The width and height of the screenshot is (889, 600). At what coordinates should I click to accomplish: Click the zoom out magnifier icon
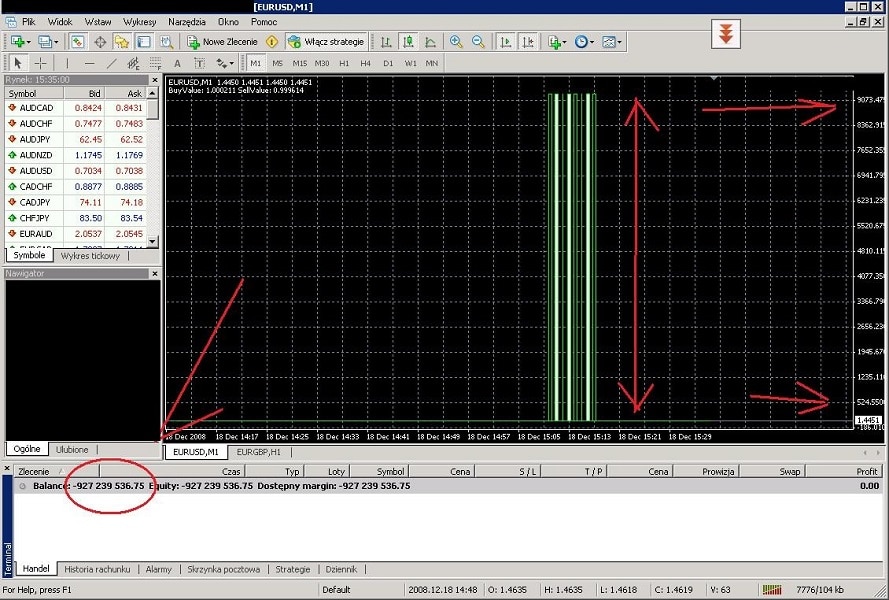click(478, 42)
